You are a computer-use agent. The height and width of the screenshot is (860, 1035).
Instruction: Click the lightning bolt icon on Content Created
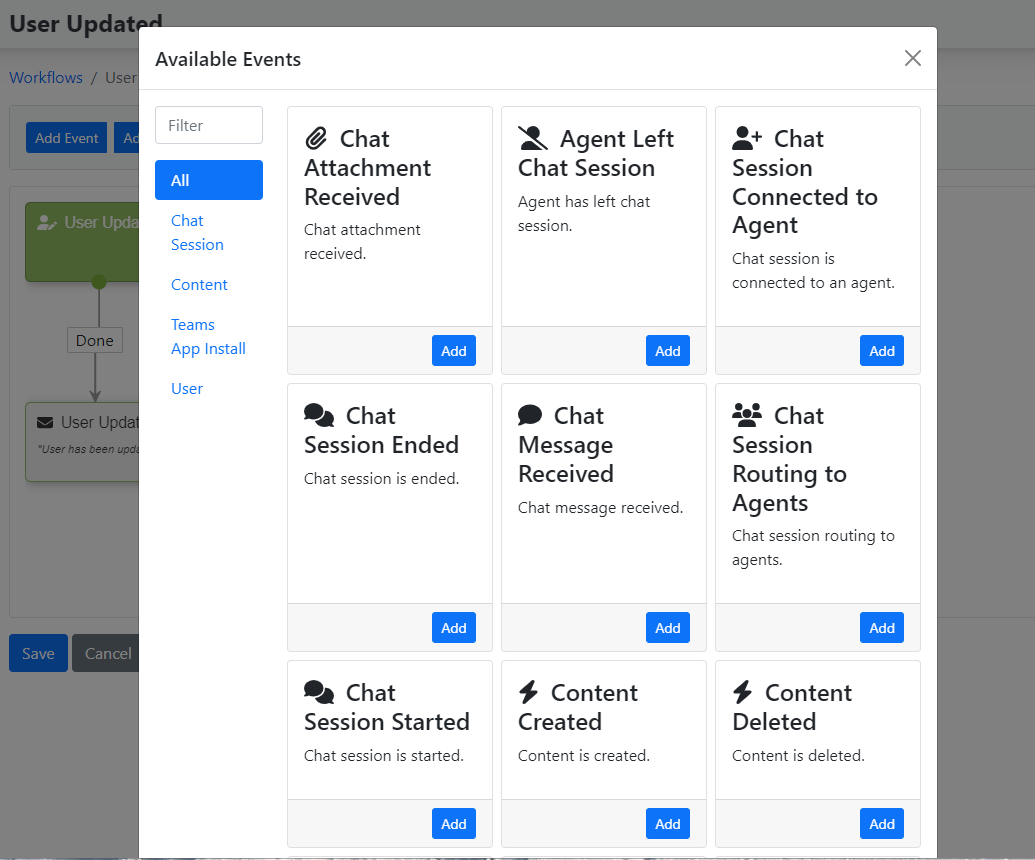click(528, 692)
